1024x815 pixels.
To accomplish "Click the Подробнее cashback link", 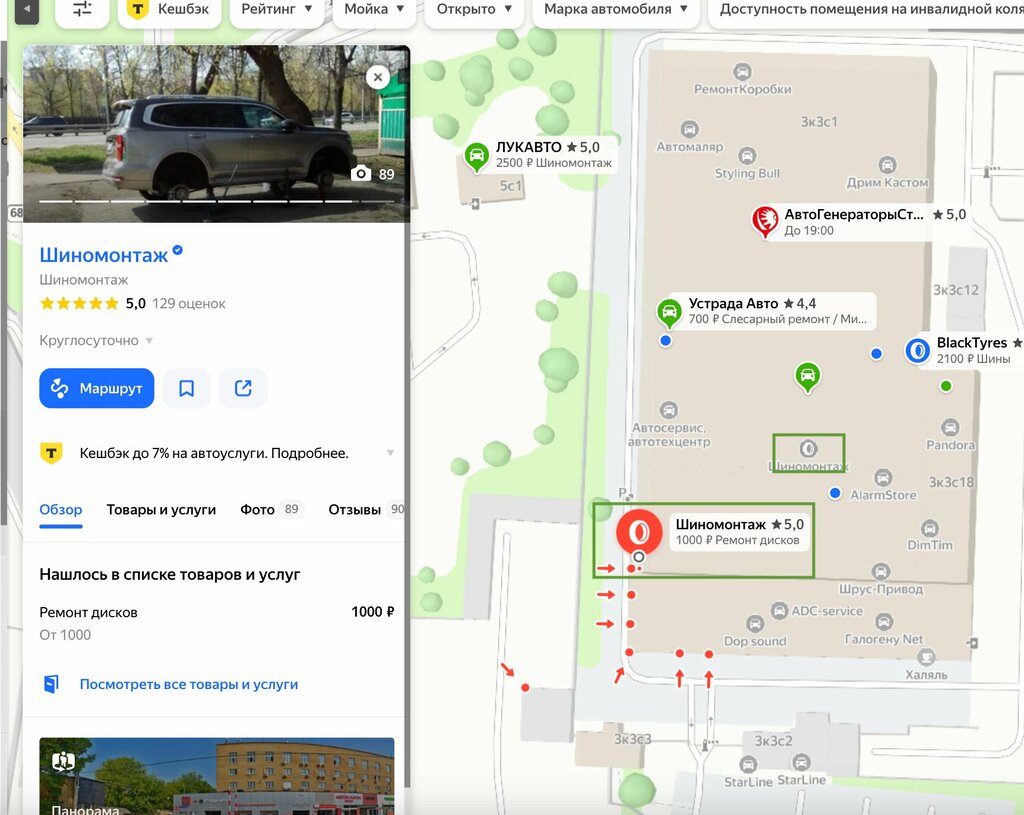I will [310, 453].
